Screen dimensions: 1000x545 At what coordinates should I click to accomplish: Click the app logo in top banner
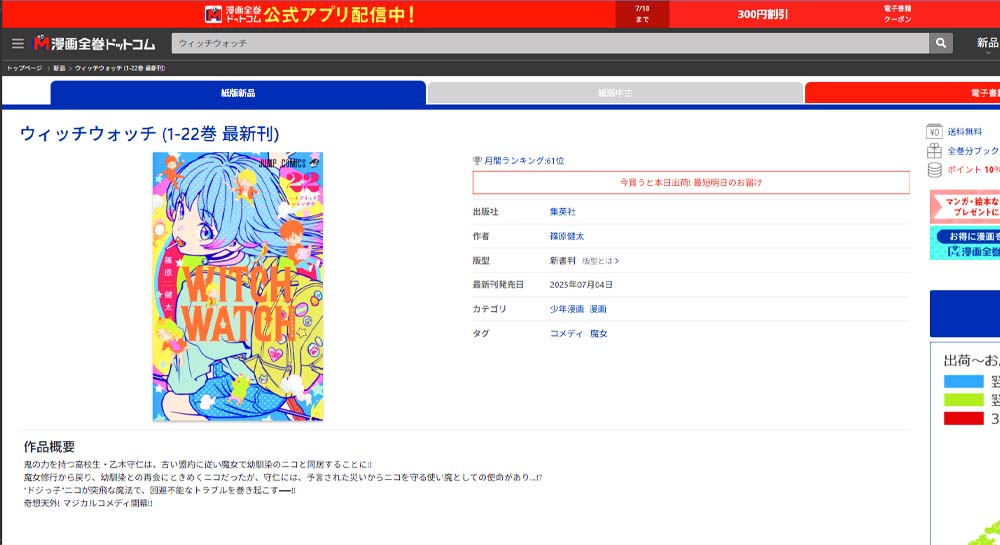pos(213,14)
